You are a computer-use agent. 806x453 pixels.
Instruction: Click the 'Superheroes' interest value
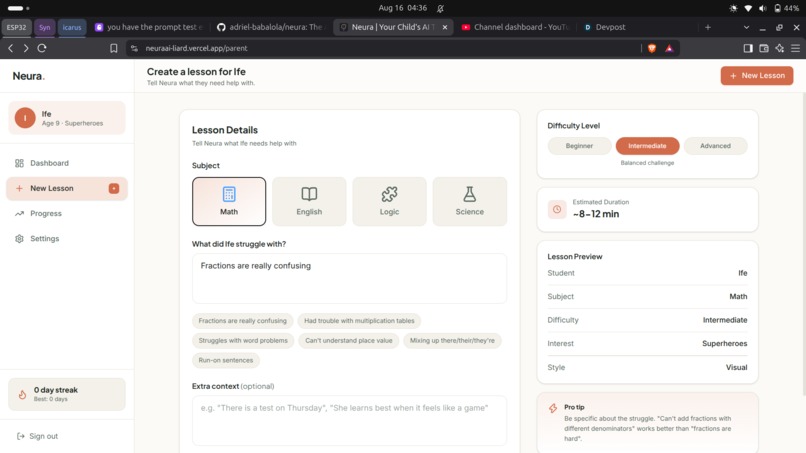pyautogui.click(x=725, y=343)
